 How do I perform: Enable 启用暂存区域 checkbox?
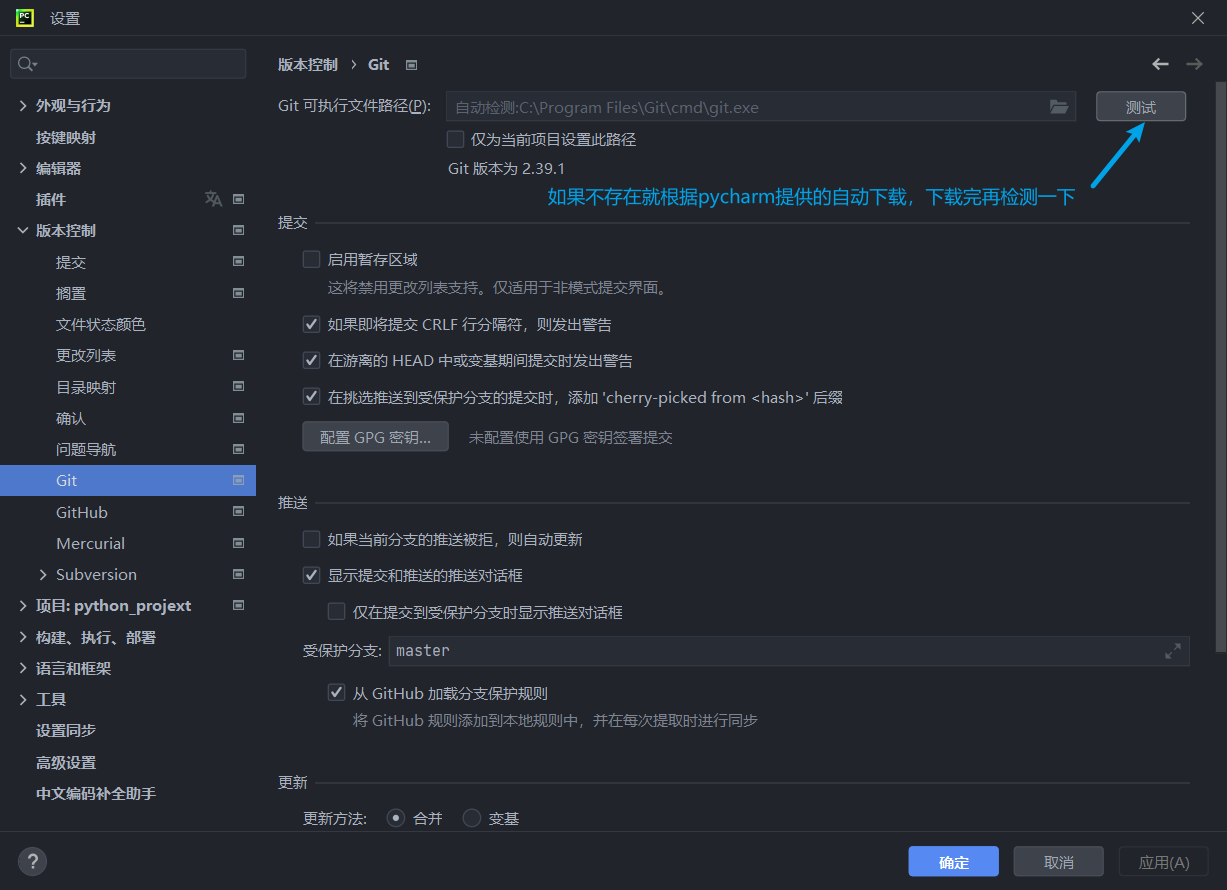tap(311, 259)
